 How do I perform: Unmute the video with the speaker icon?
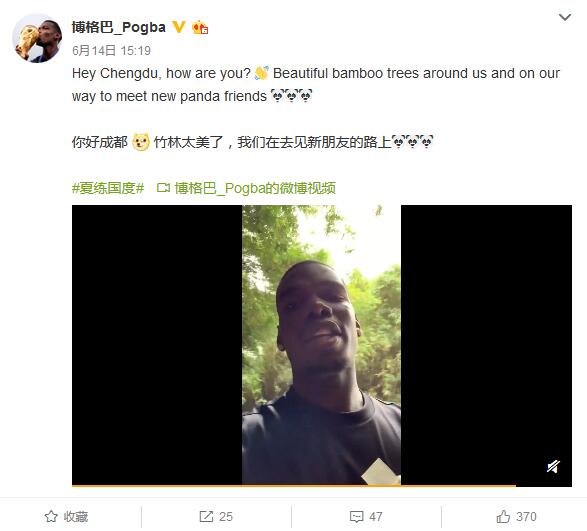553,467
